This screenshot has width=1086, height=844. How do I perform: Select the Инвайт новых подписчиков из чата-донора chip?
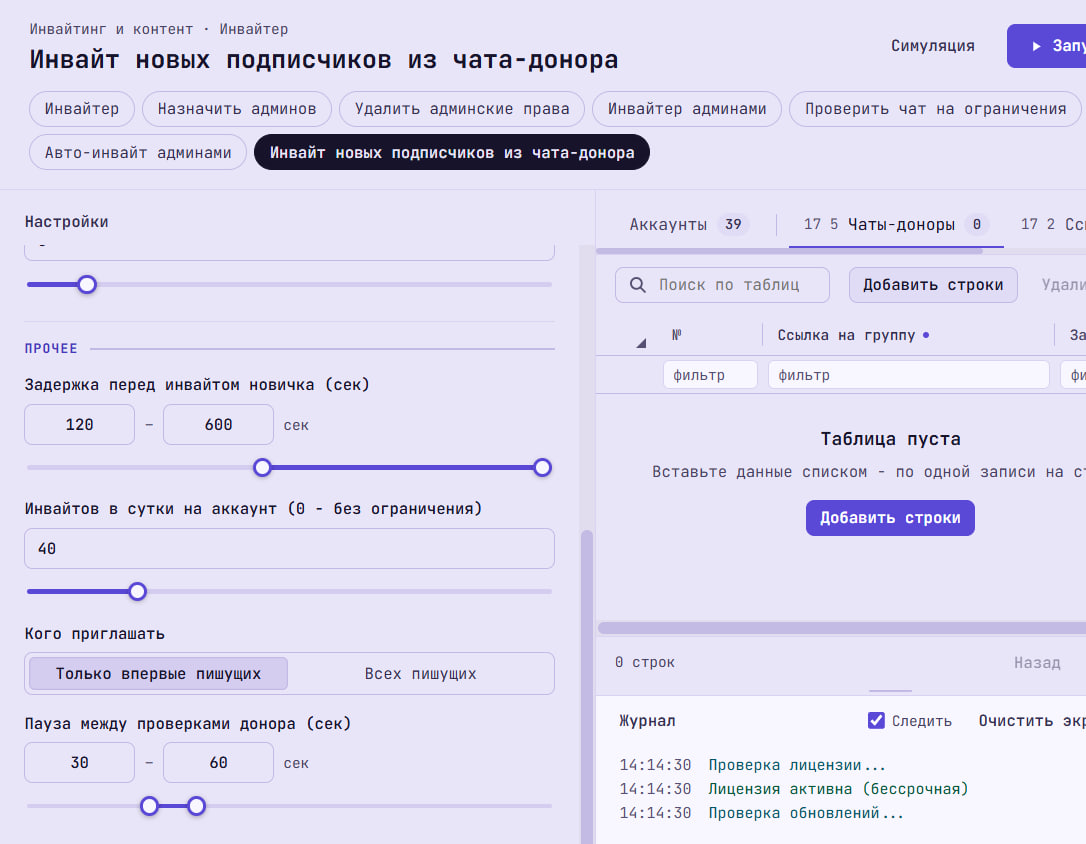pos(452,152)
